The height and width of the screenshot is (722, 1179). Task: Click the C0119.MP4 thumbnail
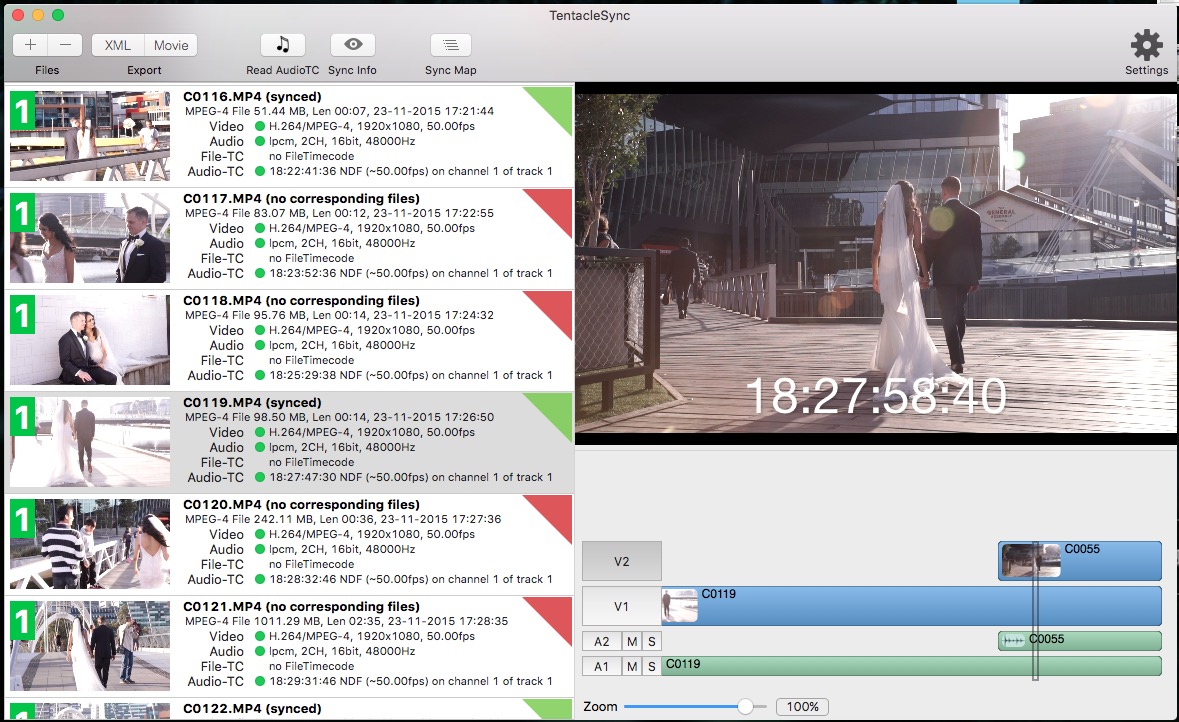click(x=90, y=442)
